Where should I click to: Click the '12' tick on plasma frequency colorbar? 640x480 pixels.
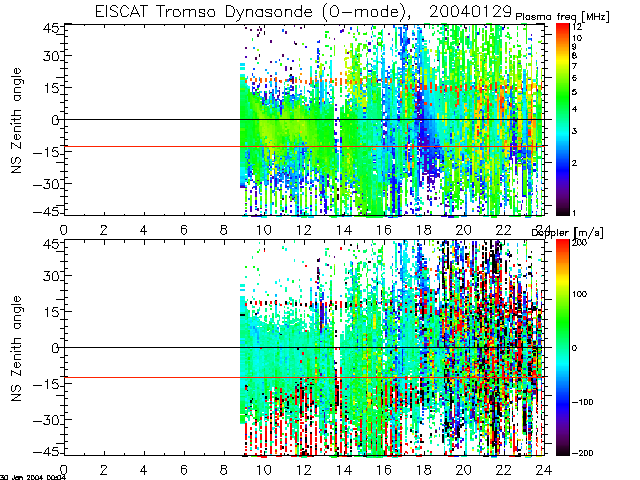point(577,27)
